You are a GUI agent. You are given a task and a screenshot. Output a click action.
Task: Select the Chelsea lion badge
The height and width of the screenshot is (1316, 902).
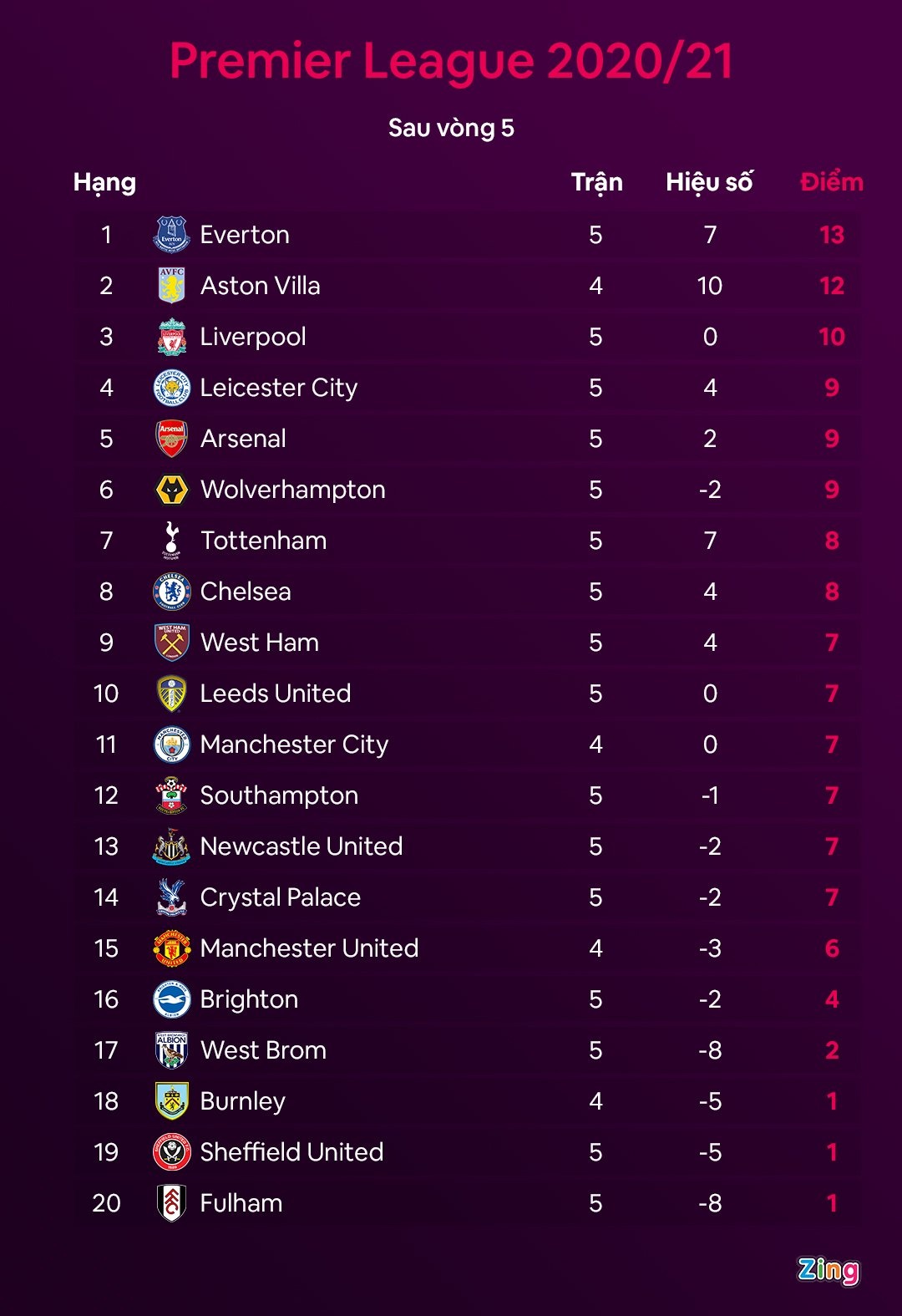(x=172, y=592)
